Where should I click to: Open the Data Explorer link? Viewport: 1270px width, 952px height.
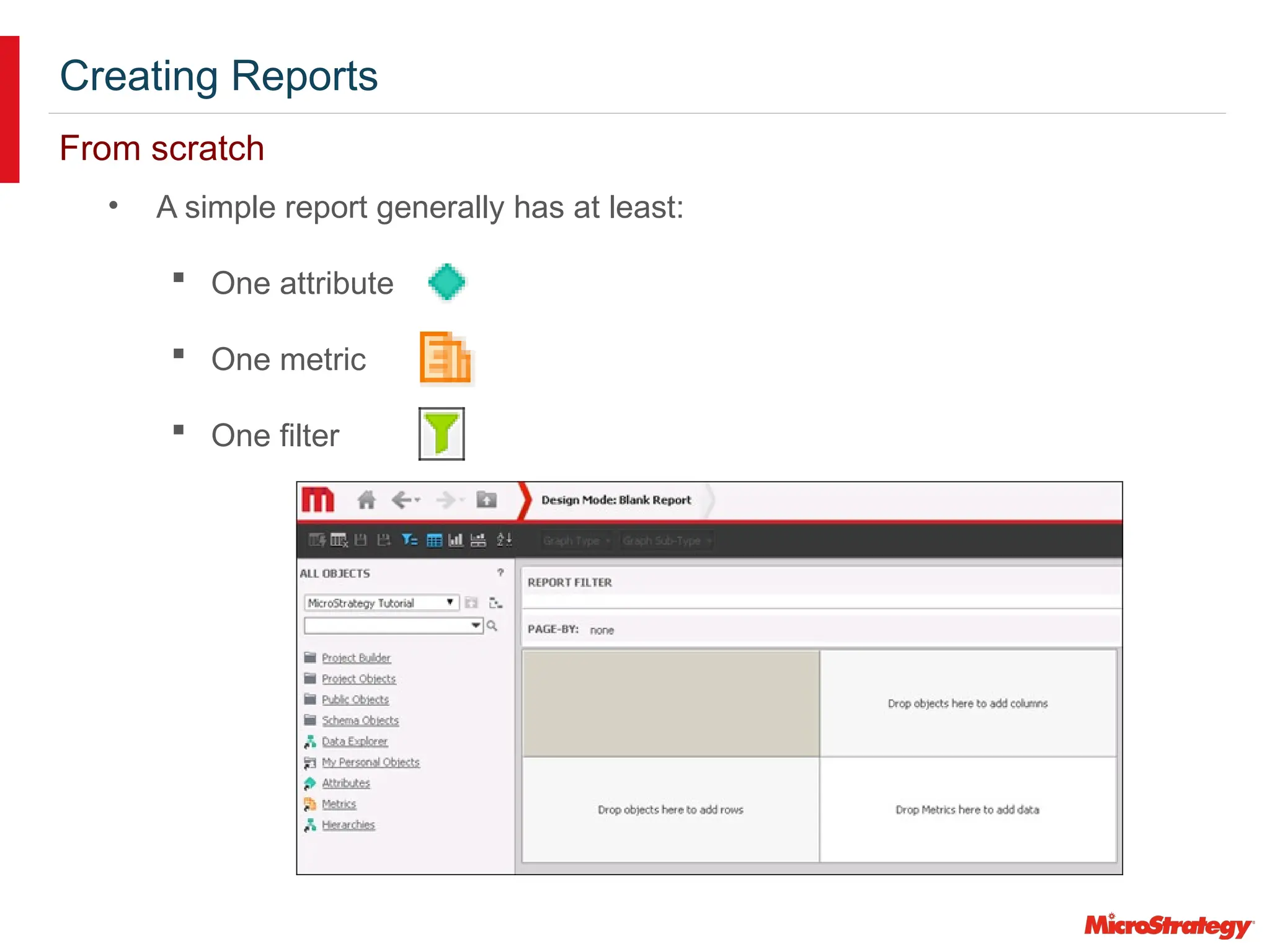355,741
